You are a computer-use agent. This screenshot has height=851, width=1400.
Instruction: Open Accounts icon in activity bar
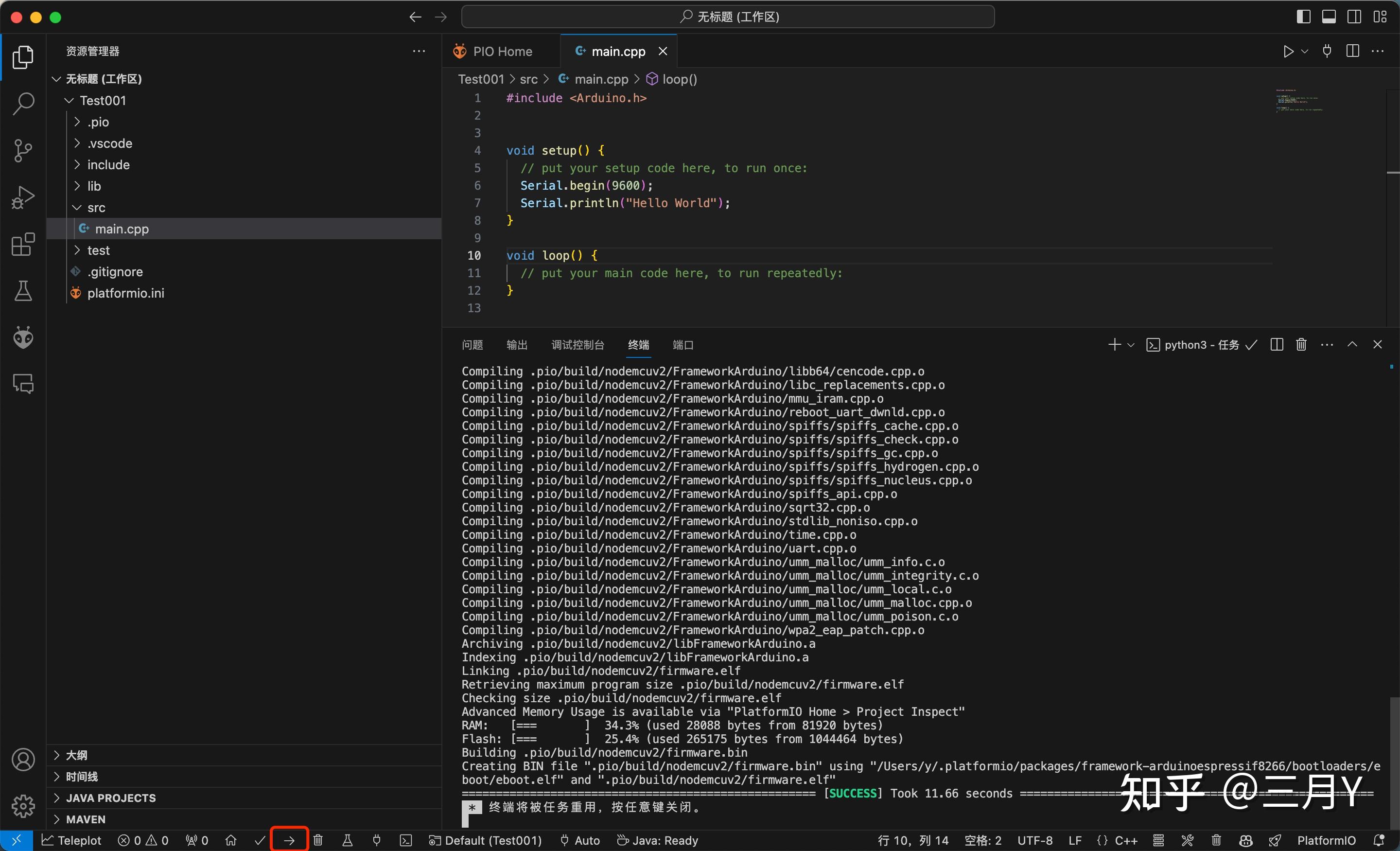23,760
